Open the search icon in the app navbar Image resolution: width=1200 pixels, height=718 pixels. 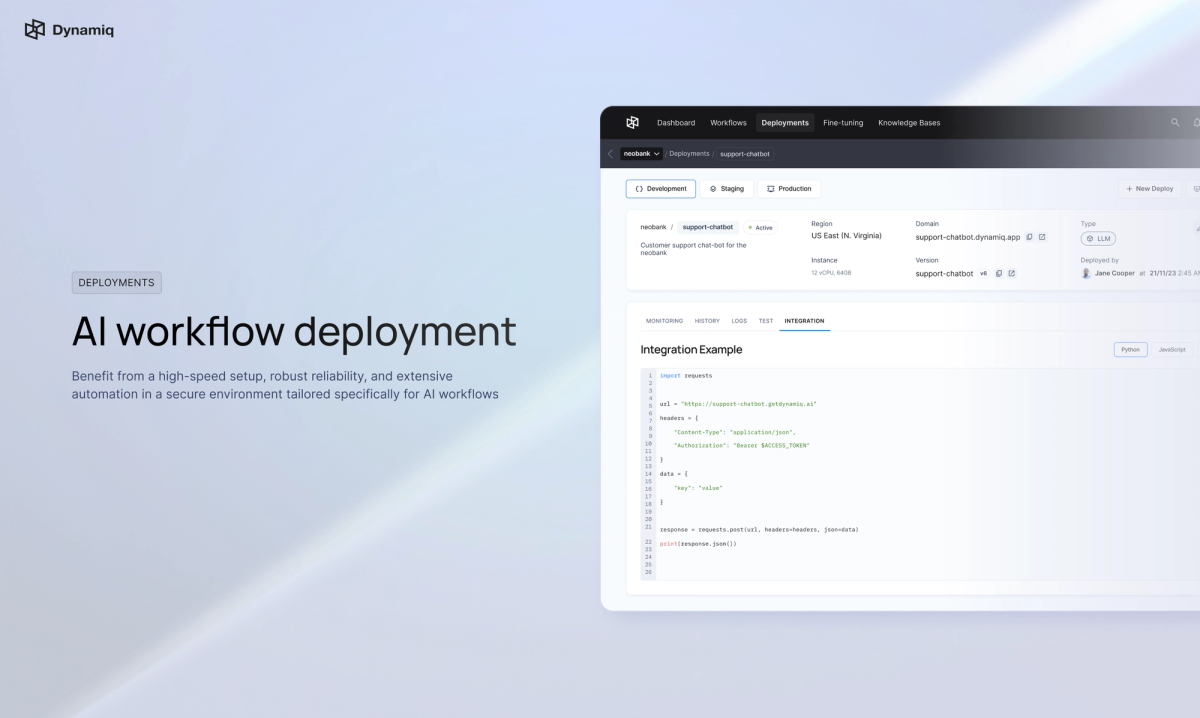point(1175,123)
